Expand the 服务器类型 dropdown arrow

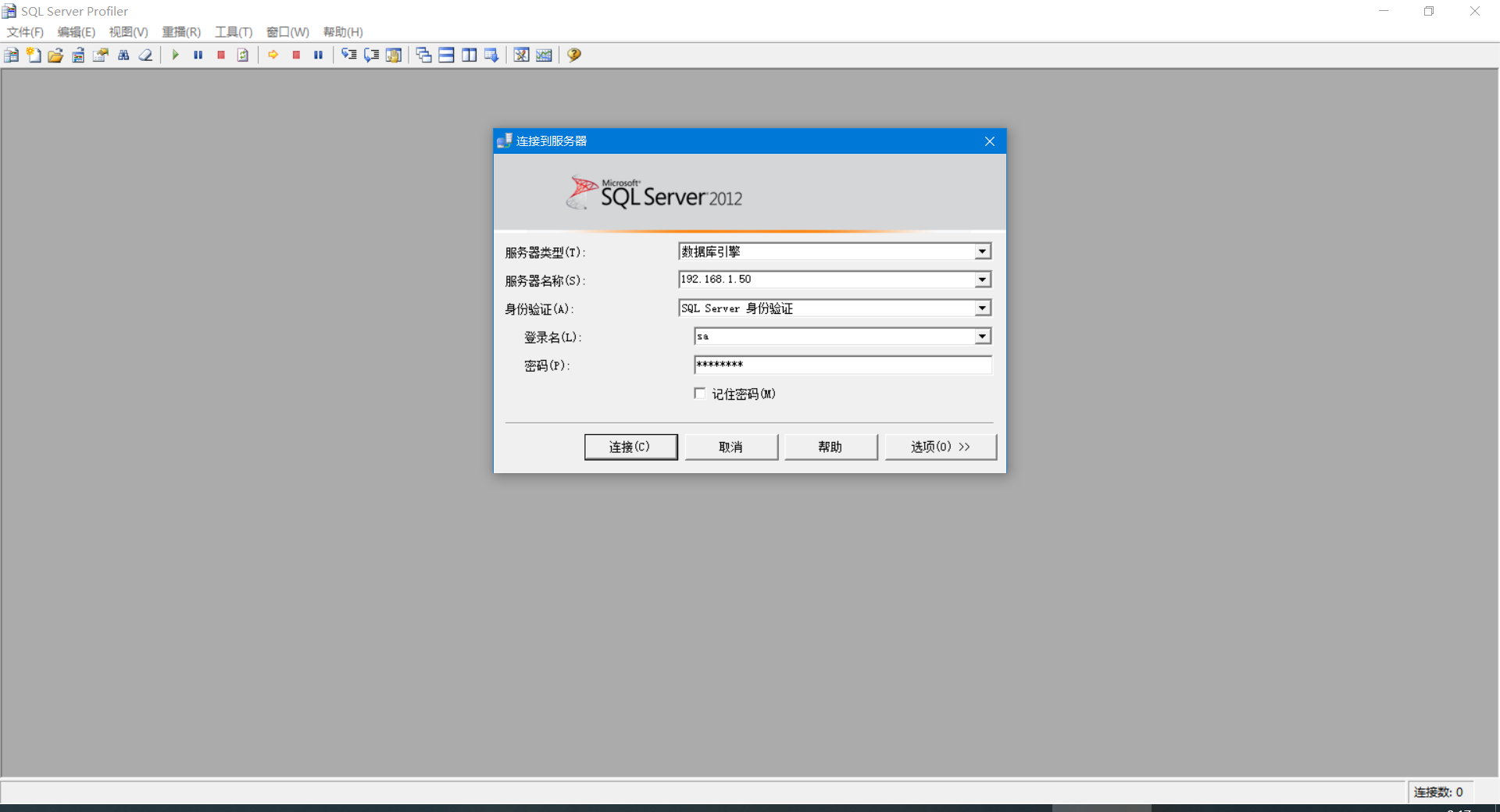pyautogui.click(x=982, y=251)
